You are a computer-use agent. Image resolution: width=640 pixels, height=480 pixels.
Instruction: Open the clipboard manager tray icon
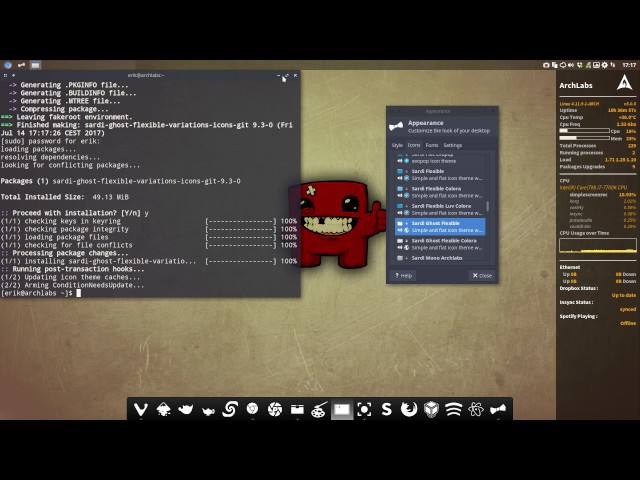pos(554,65)
